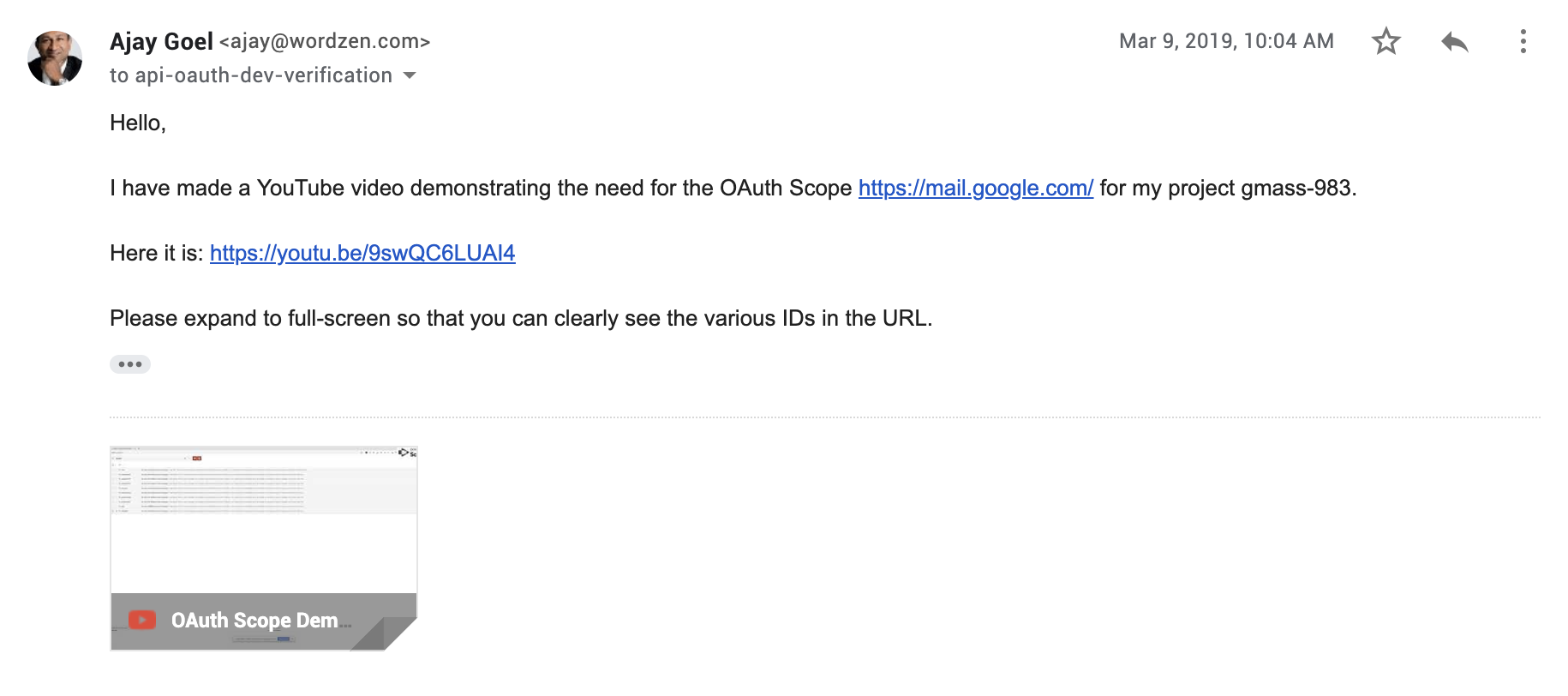Click the red button inside the video preview
The image size is (1568, 696).
click(197, 459)
